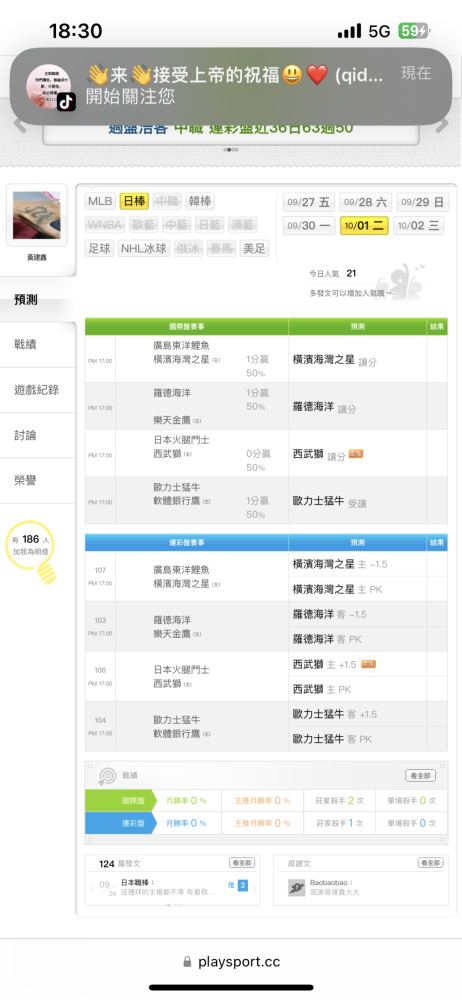Click the 運彩盤 win-rate label
The image size is (462, 1000).
pos(121,823)
